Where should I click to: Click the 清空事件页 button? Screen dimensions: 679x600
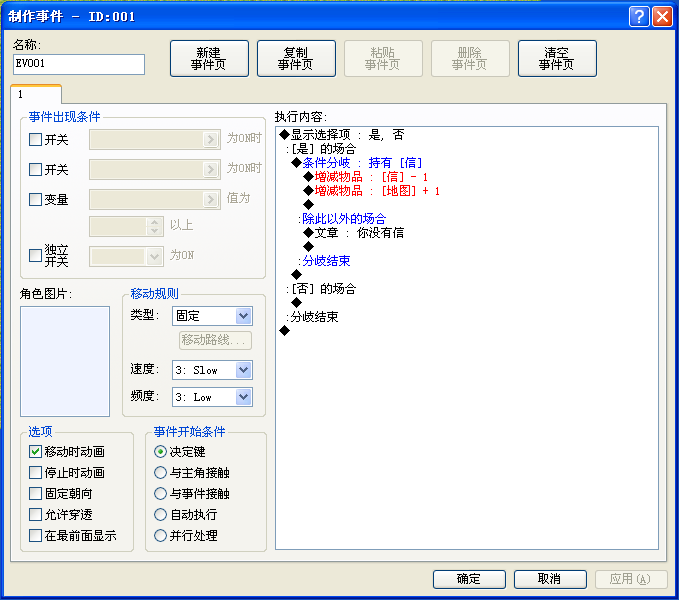tap(557, 59)
